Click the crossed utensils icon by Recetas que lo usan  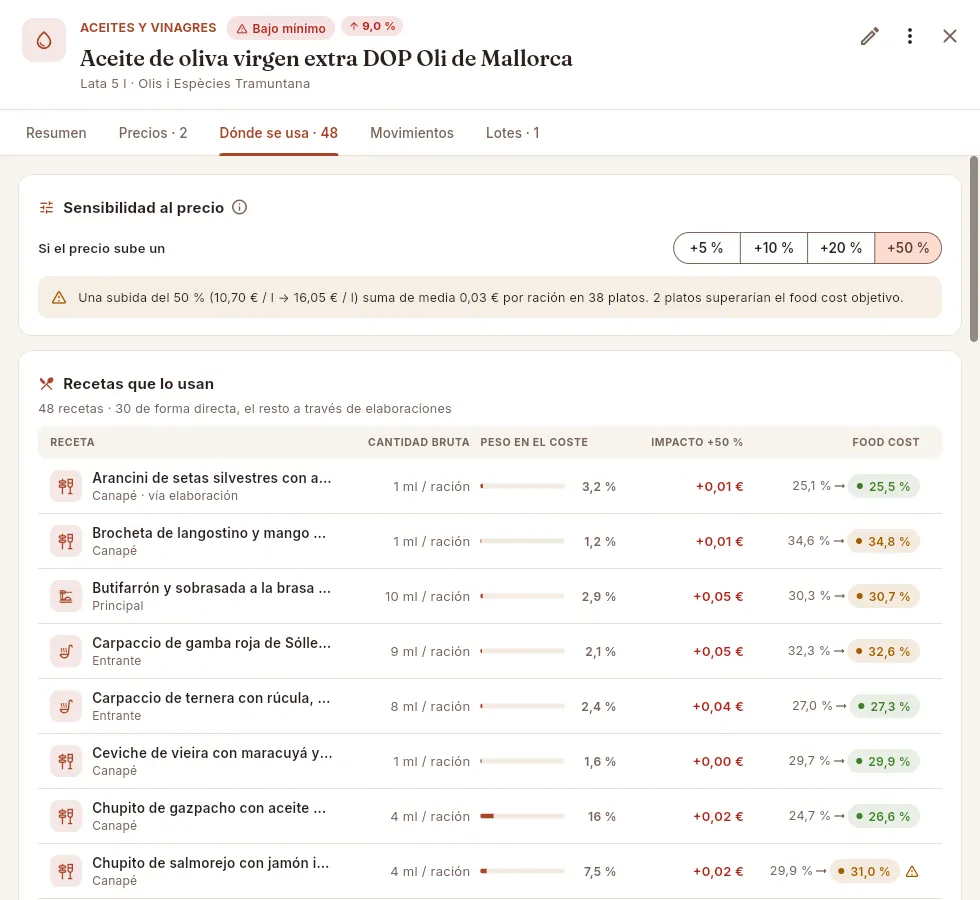(x=46, y=383)
